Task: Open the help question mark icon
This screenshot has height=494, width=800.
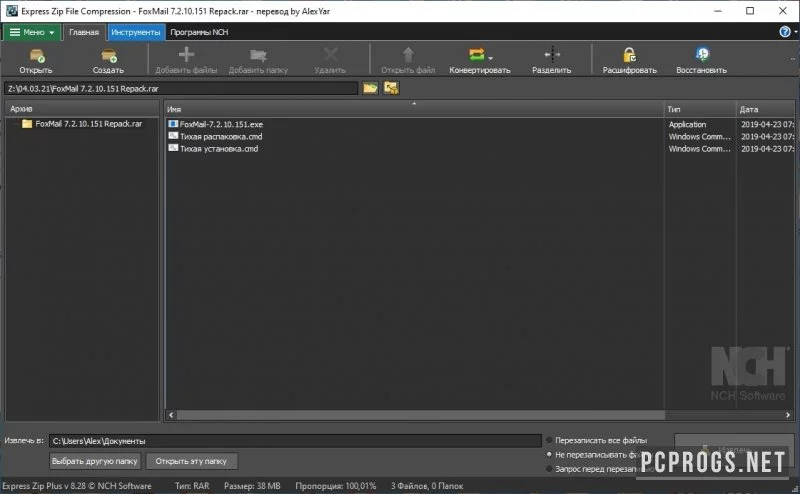Action: 785,32
